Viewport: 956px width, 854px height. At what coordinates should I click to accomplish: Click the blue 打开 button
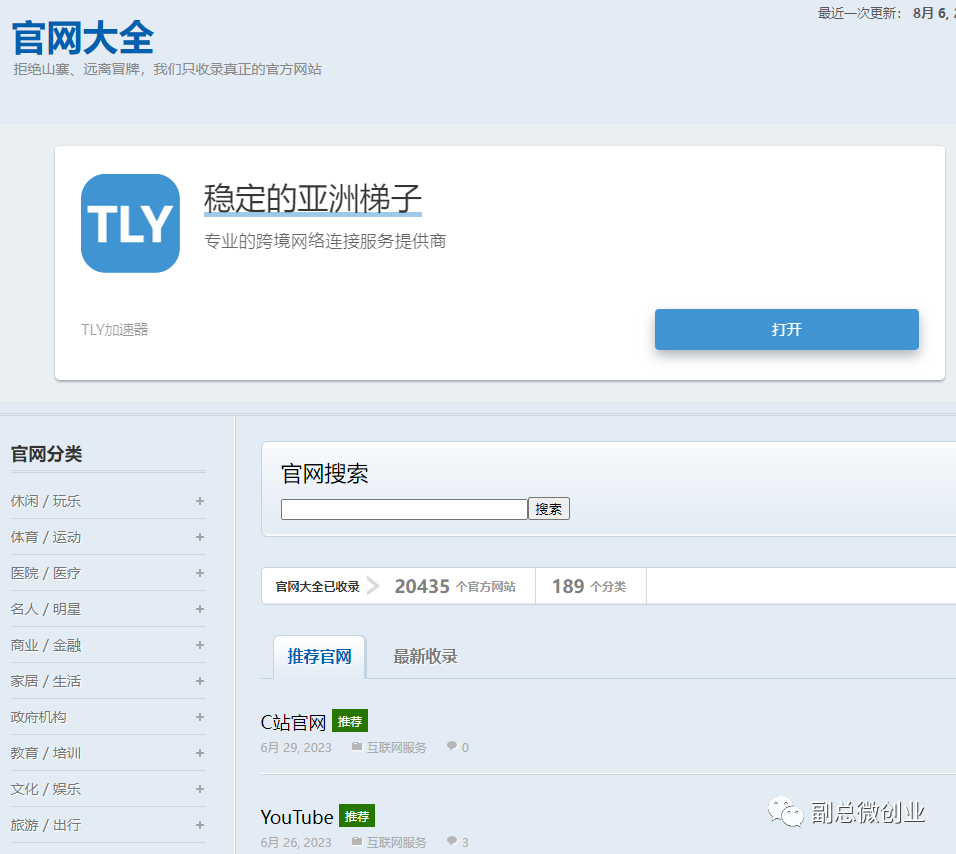click(x=787, y=329)
